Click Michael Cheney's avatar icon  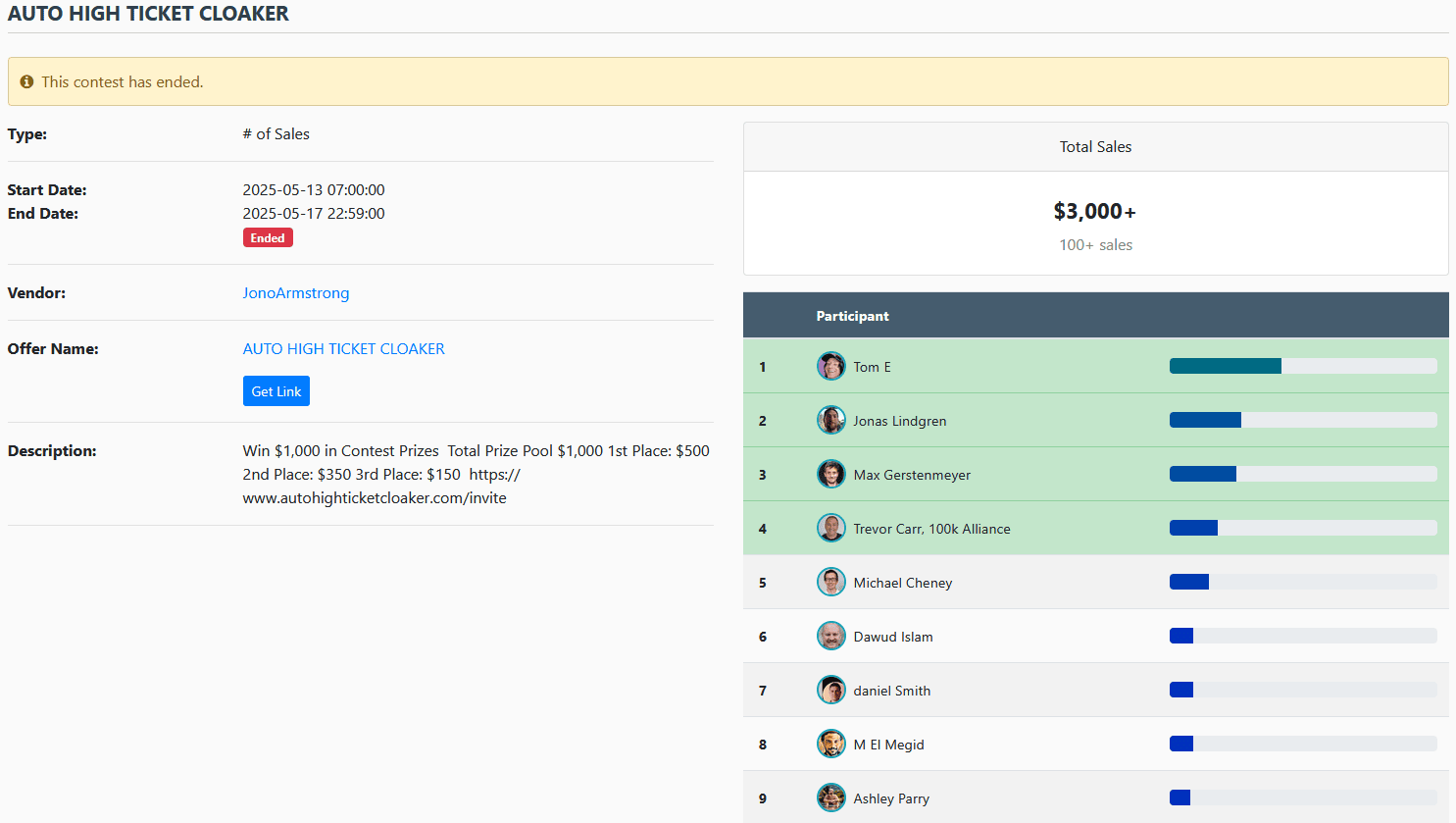(830, 583)
